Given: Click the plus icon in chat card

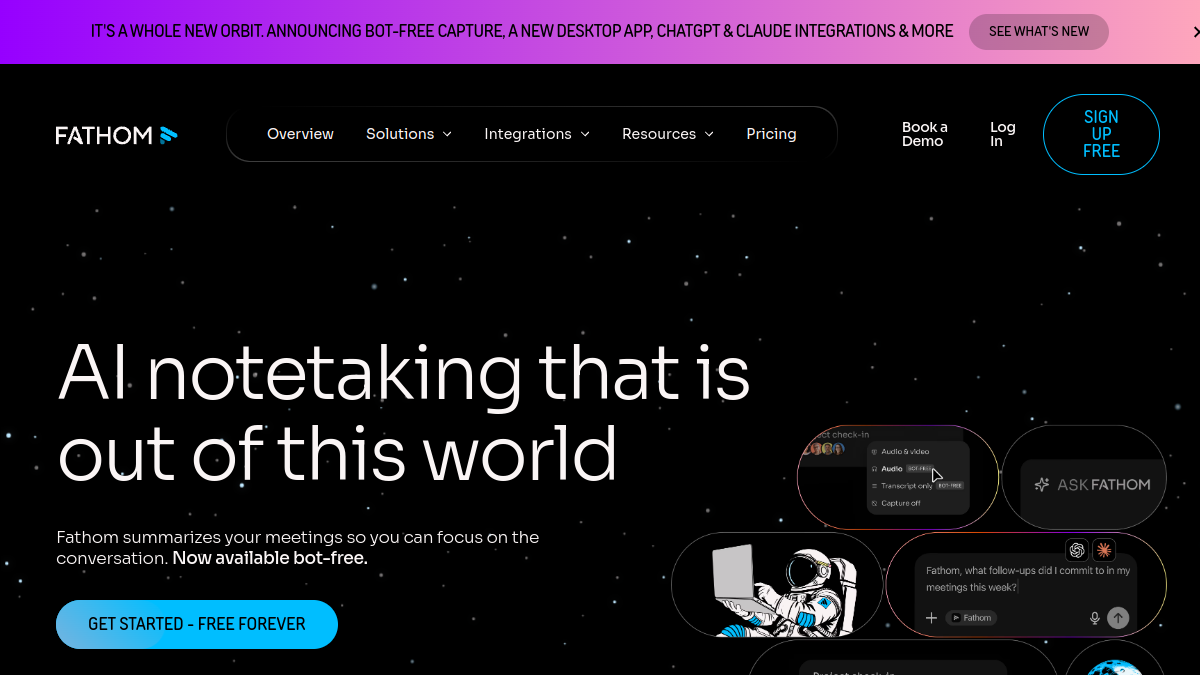Looking at the screenshot, I should coord(931,618).
